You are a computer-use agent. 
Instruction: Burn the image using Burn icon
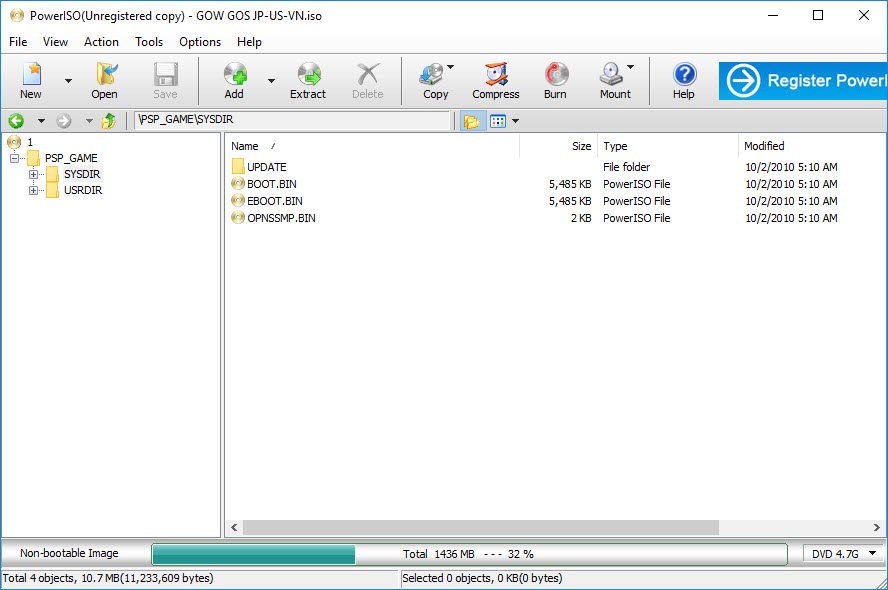(x=556, y=74)
